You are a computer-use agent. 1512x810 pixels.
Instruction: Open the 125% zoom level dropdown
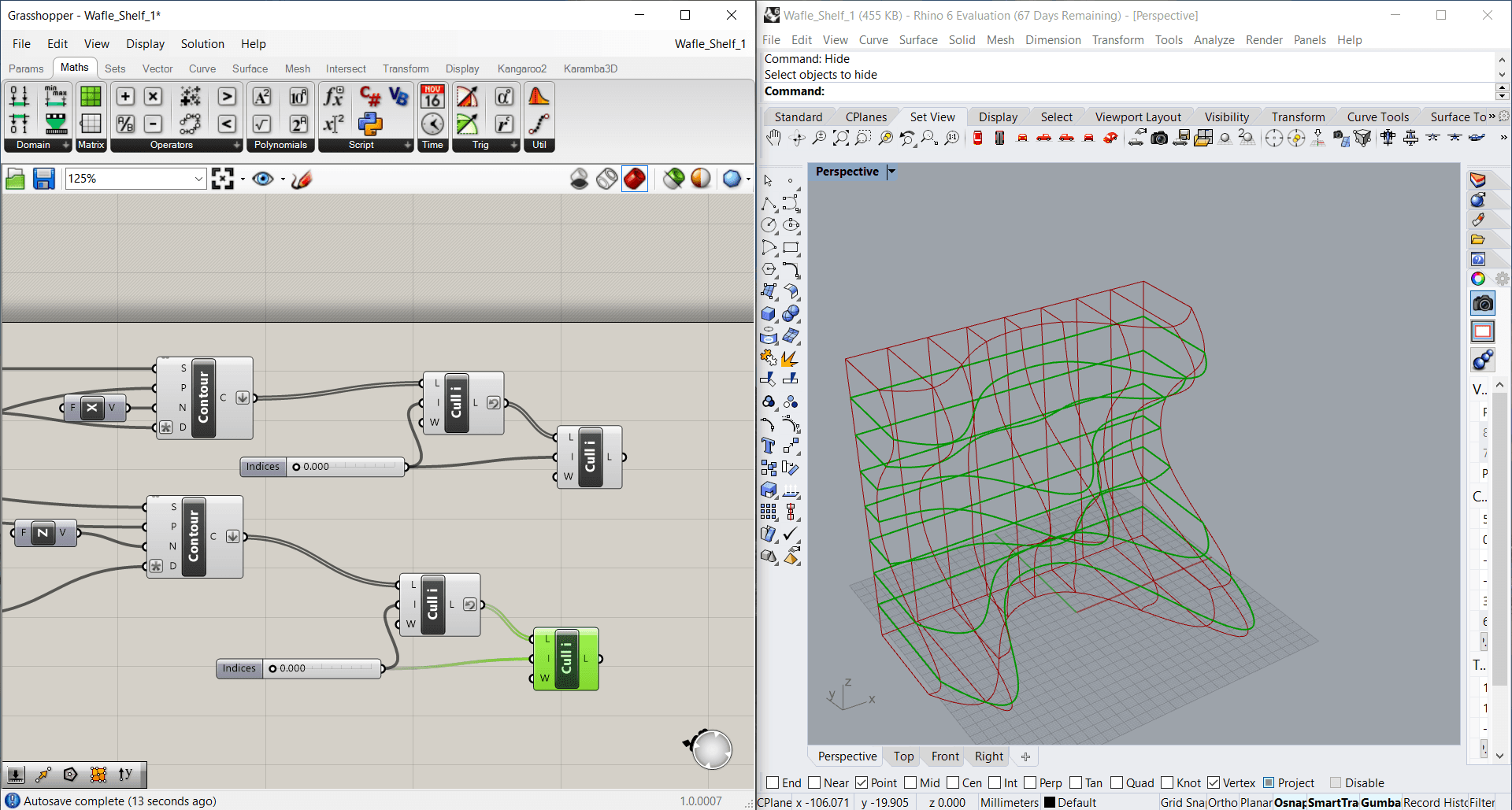[x=198, y=179]
